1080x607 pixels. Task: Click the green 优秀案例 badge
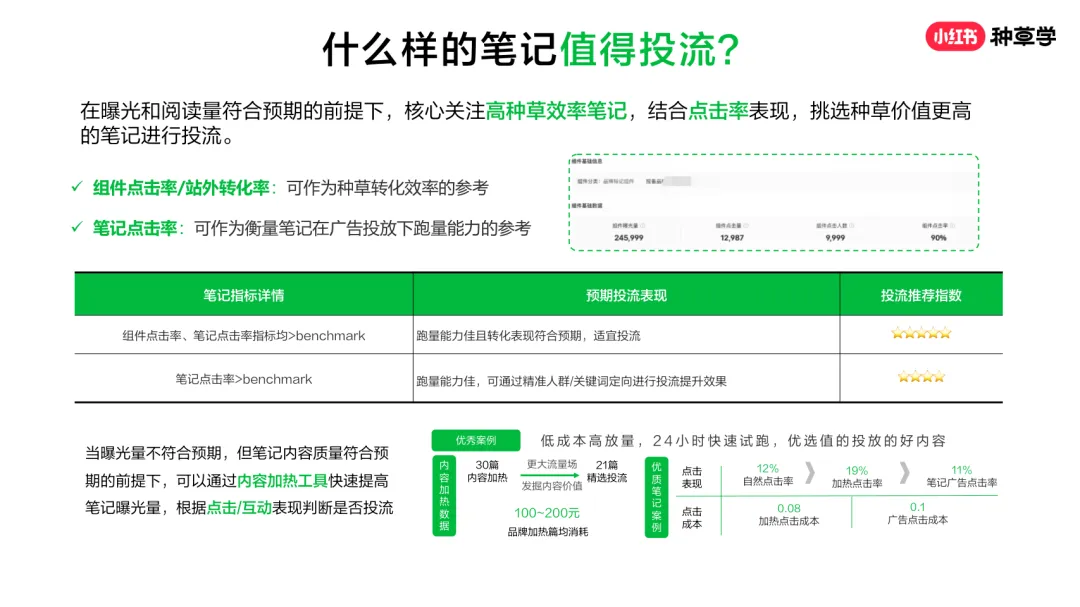tap(476, 440)
